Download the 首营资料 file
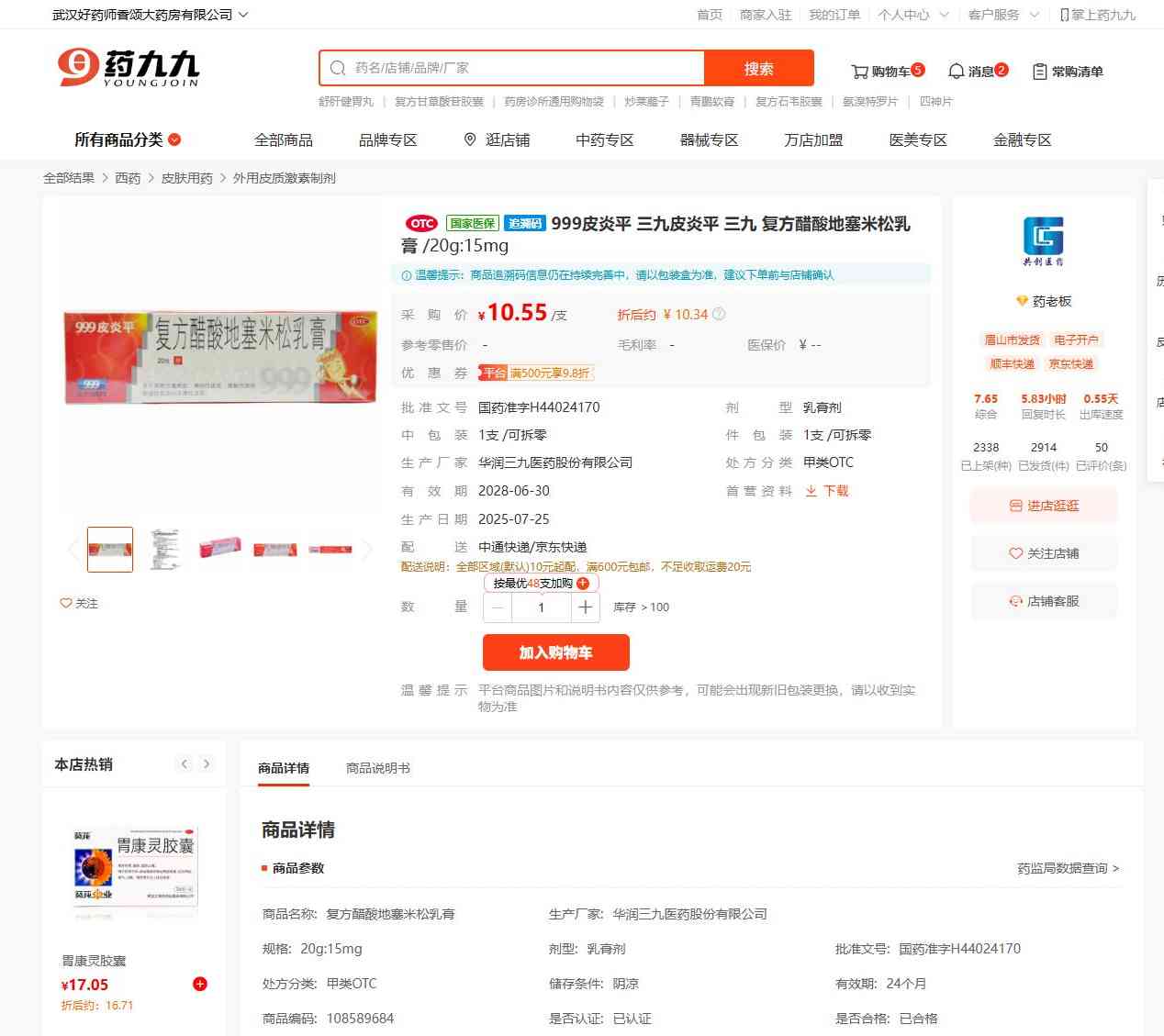Screen dimensions: 1164x1036 827,491
